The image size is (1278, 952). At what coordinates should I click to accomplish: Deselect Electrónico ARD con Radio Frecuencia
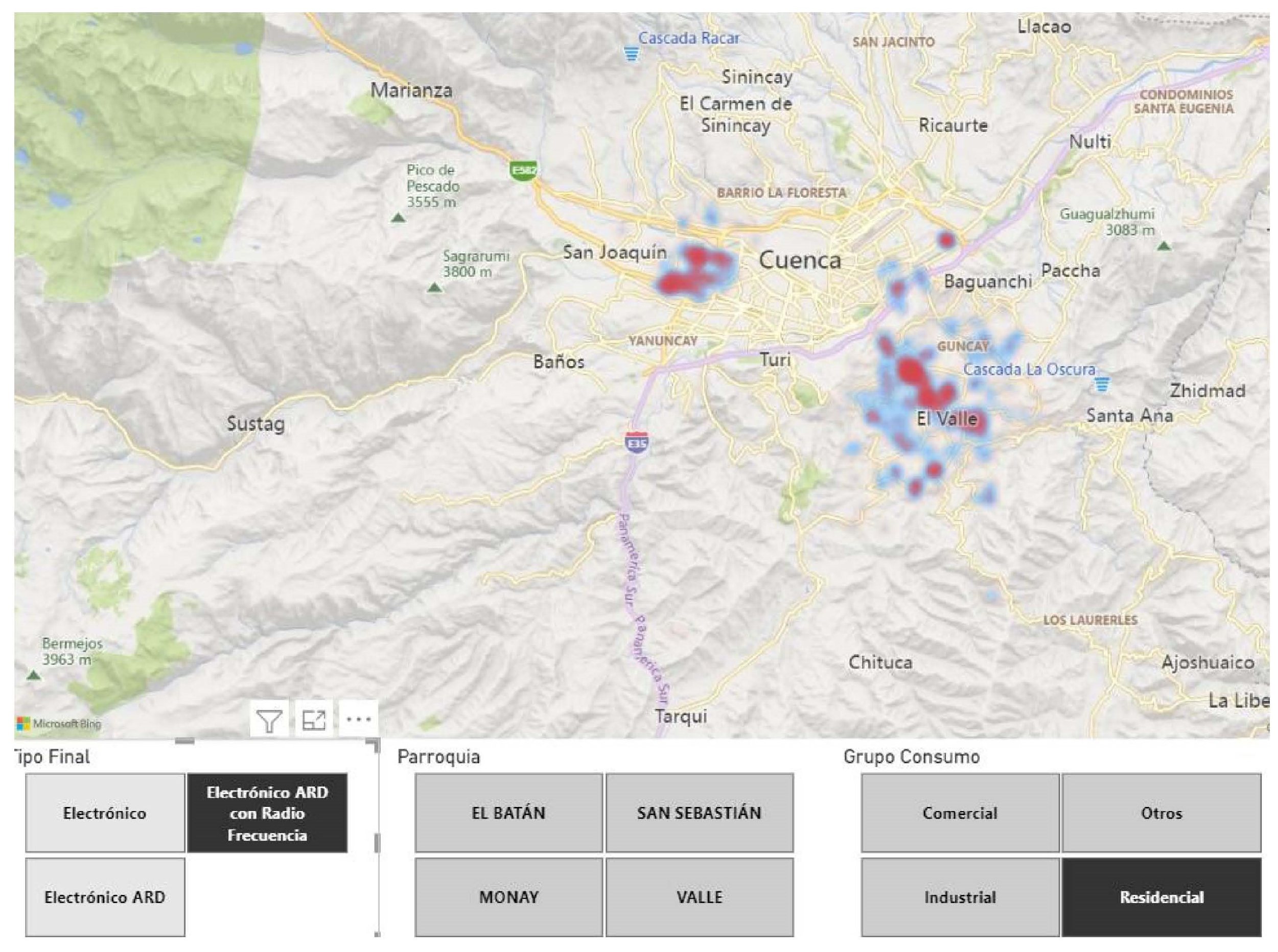[x=267, y=813]
